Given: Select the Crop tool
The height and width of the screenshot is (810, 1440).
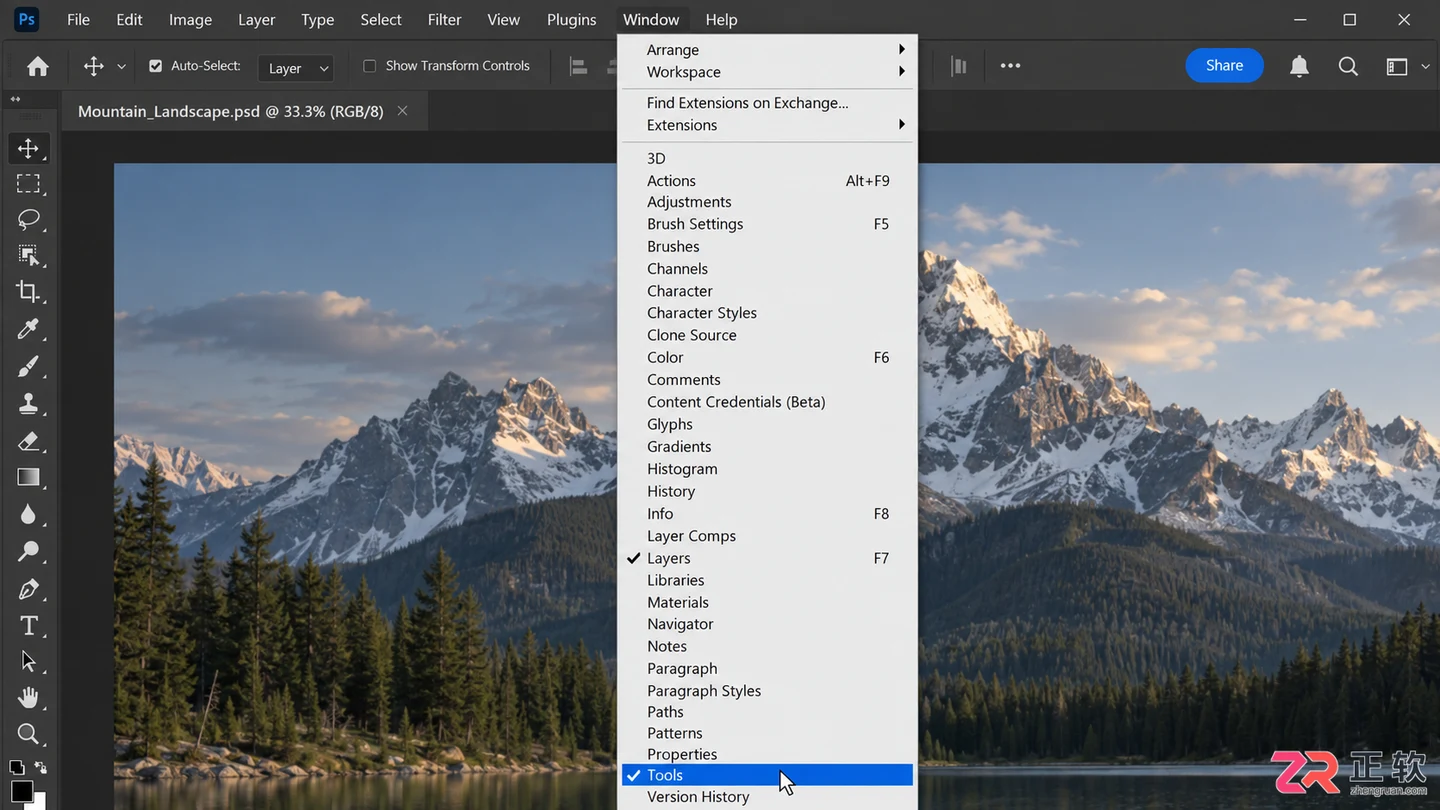Looking at the screenshot, I should (x=28, y=292).
